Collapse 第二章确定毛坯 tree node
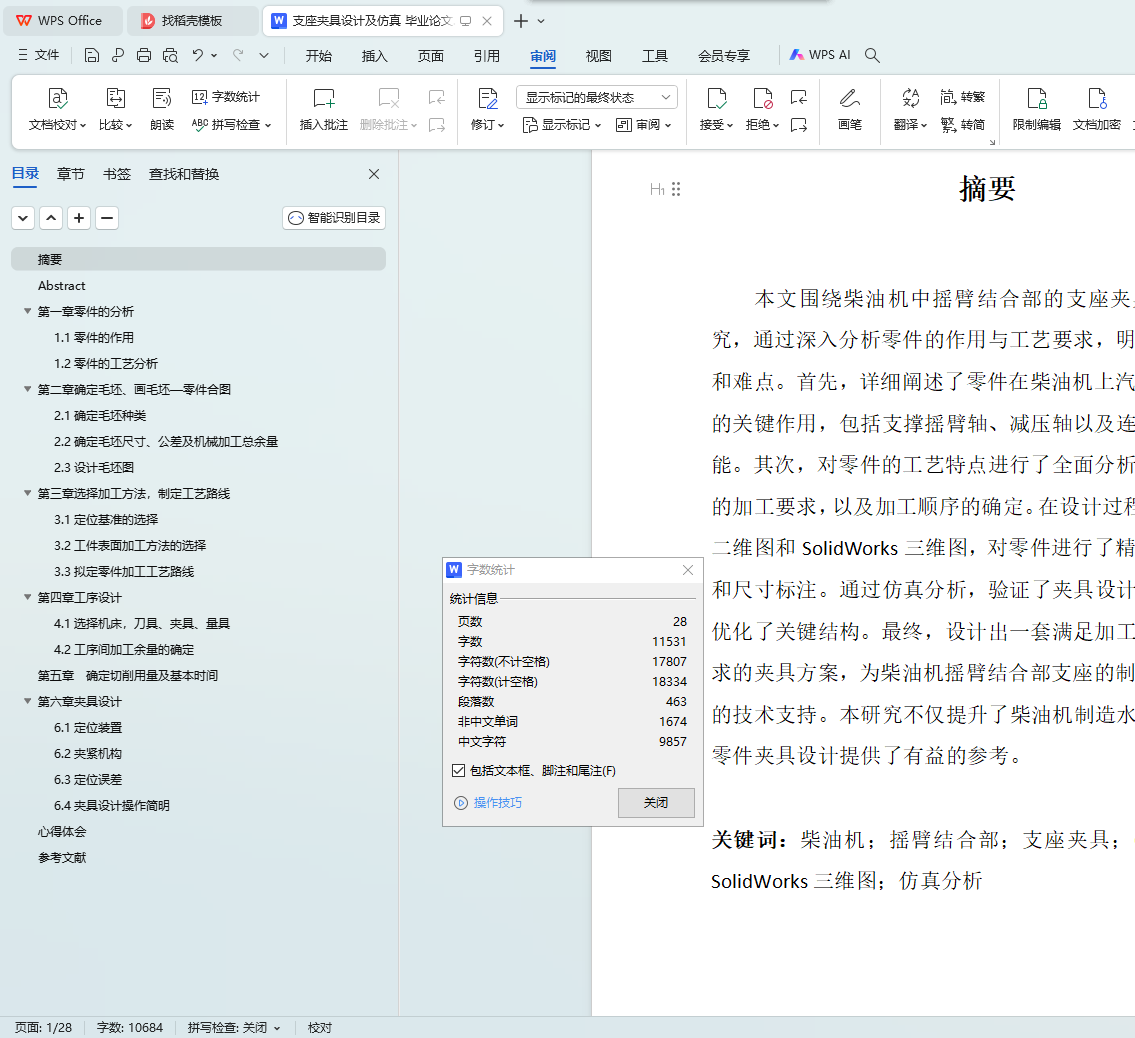This screenshot has height=1038, width=1135. (x=28, y=389)
